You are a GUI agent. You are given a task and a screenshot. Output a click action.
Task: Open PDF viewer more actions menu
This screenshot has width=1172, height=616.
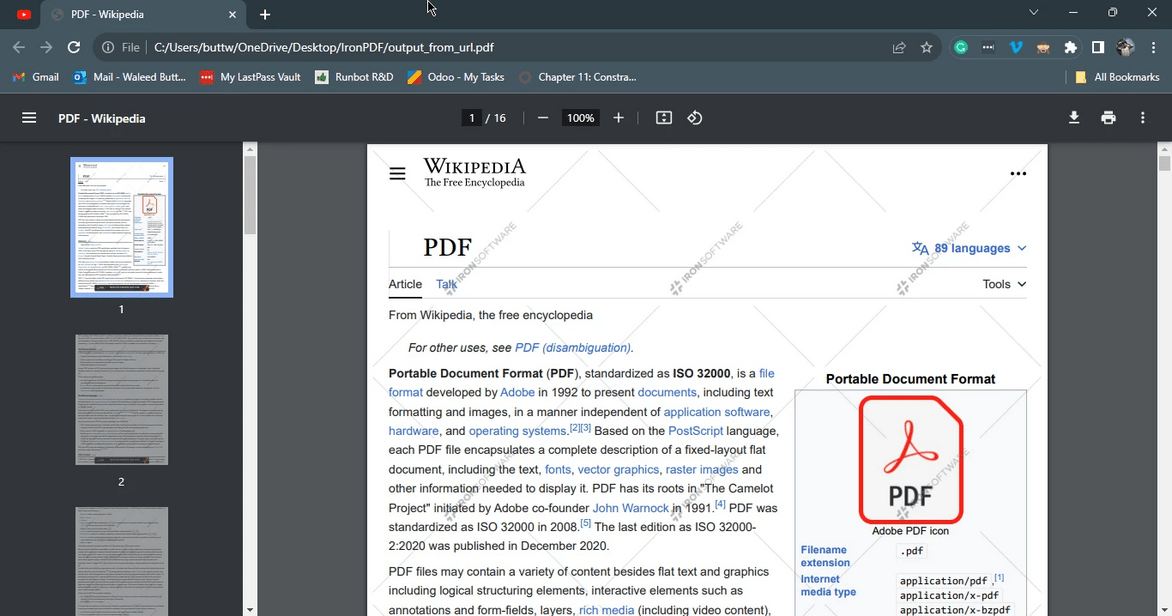click(1143, 118)
